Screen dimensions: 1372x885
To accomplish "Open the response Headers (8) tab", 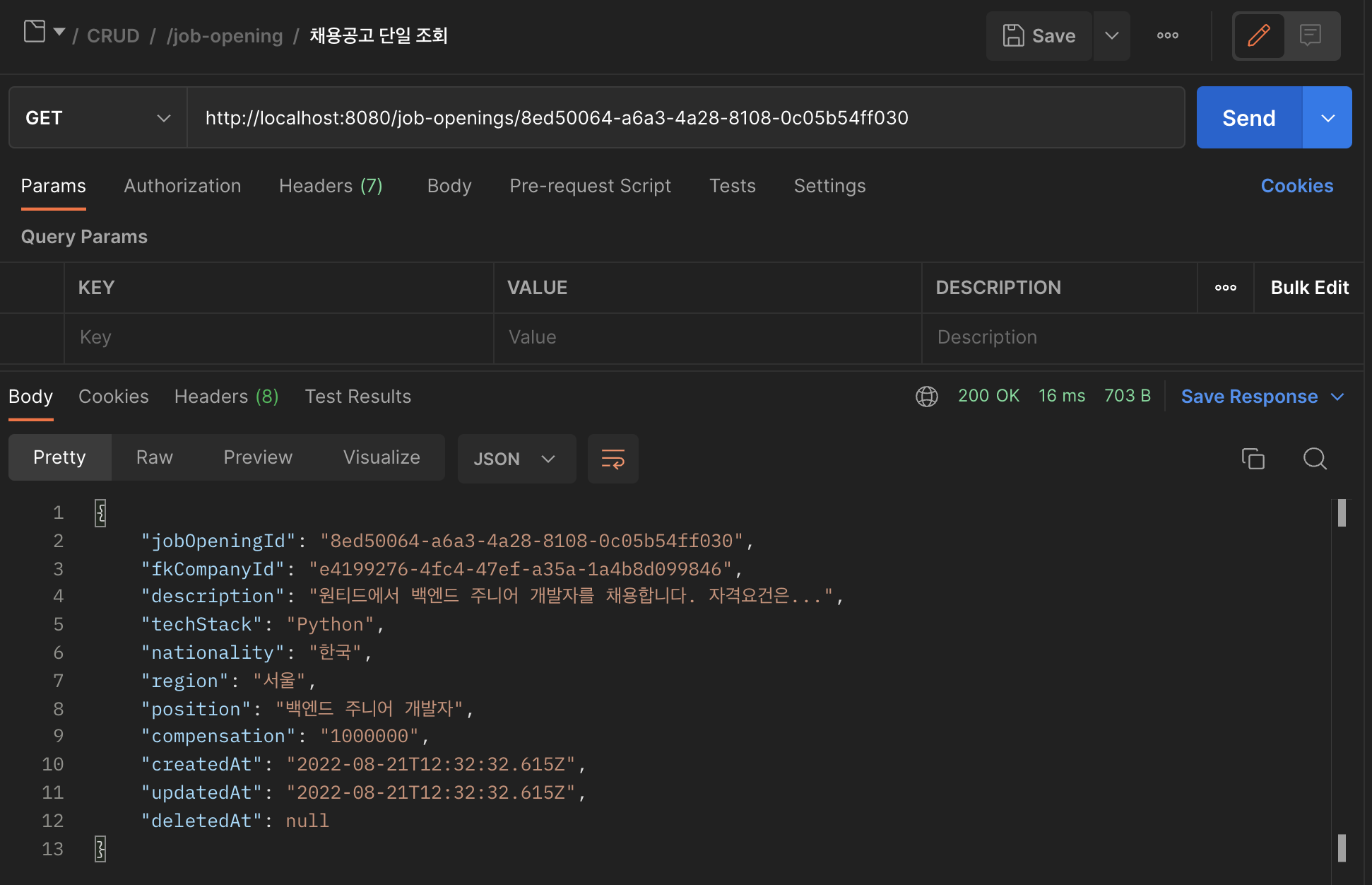I will click(227, 397).
